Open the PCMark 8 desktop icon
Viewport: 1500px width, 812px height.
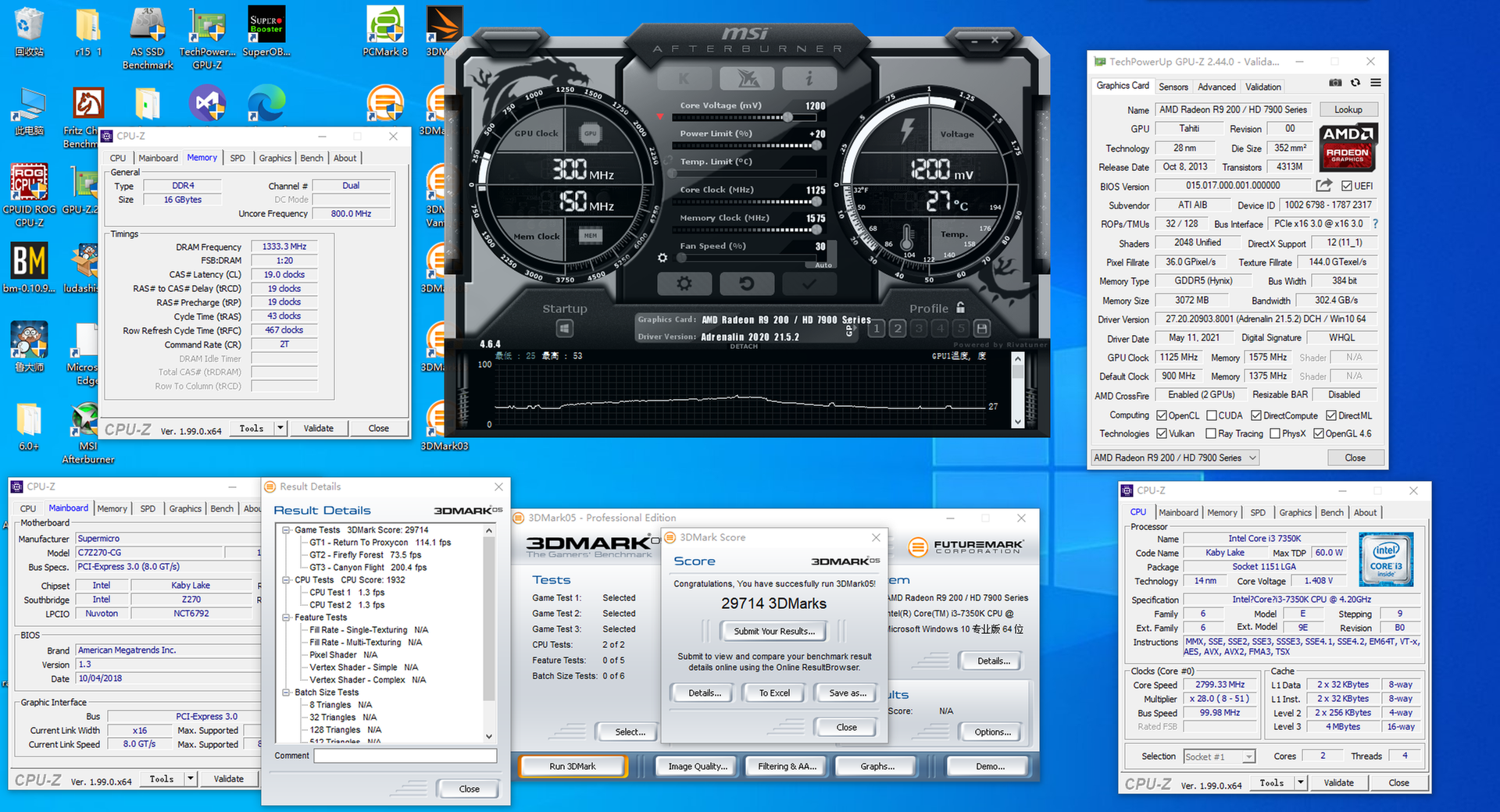pyautogui.click(x=385, y=33)
